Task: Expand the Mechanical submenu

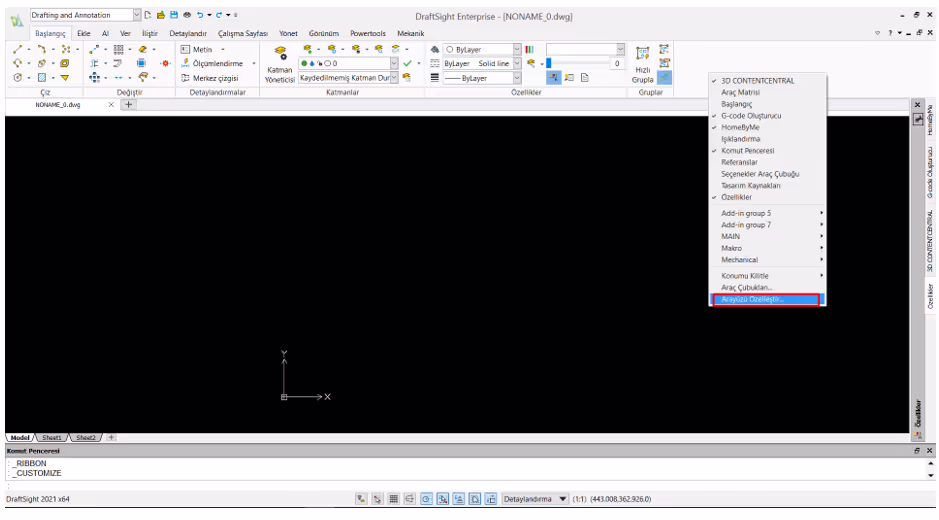Action: pyautogui.click(x=767, y=259)
